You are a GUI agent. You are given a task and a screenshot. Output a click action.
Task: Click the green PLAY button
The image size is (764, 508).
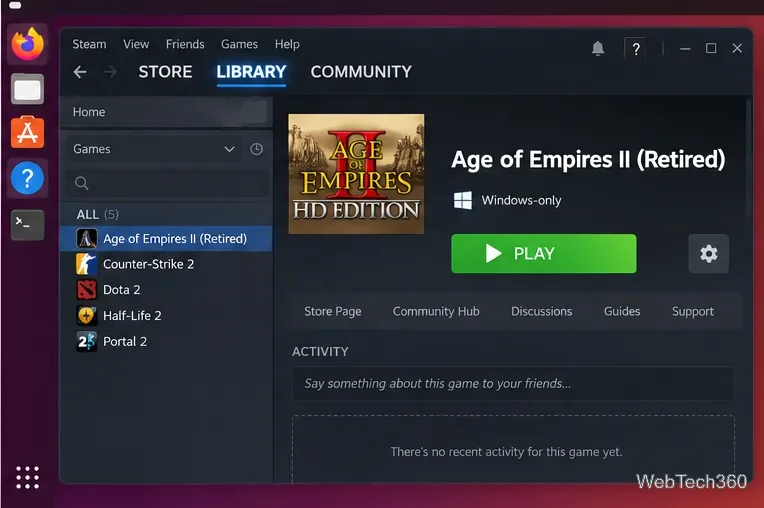(x=544, y=254)
